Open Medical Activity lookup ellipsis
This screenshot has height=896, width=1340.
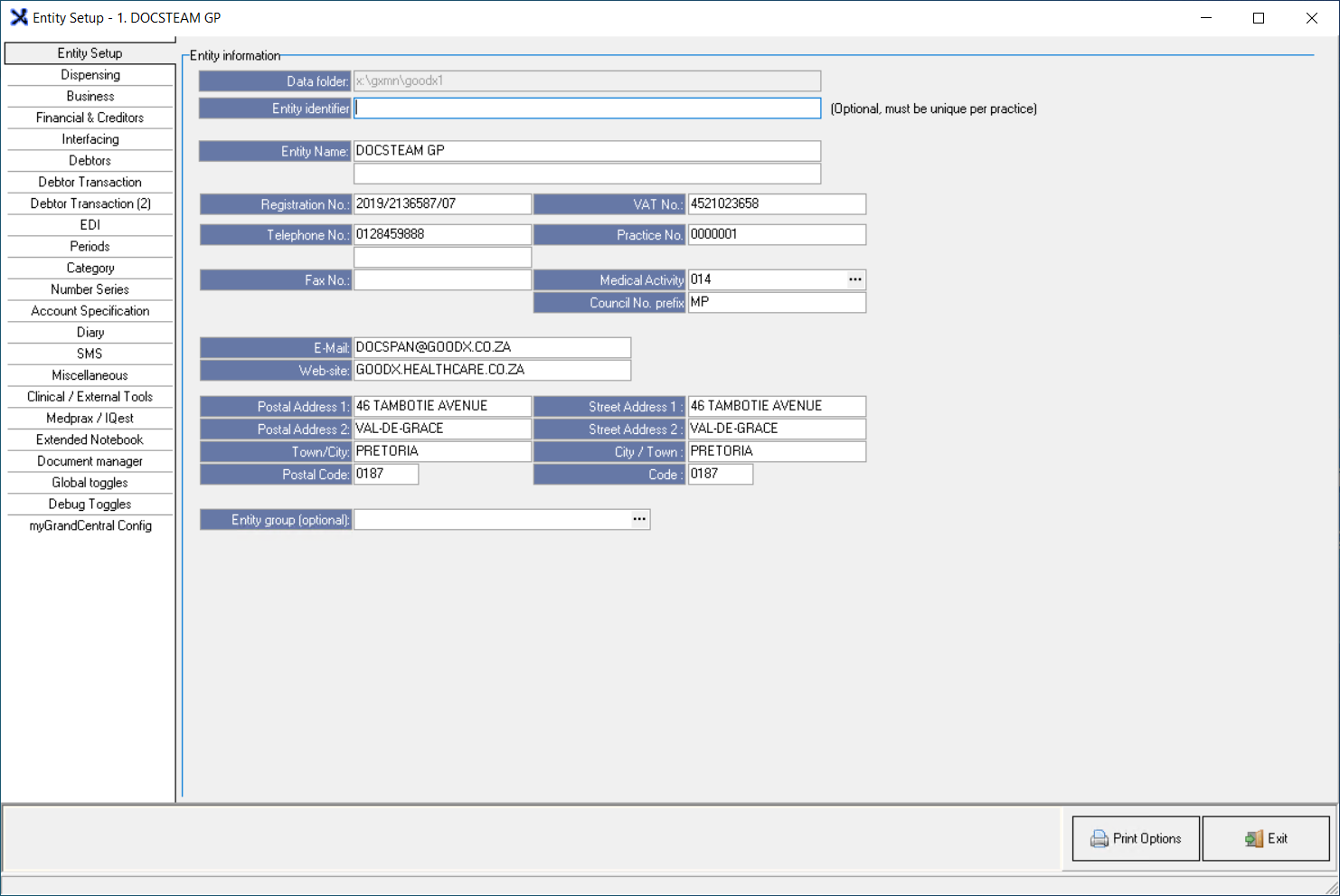click(854, 279)
